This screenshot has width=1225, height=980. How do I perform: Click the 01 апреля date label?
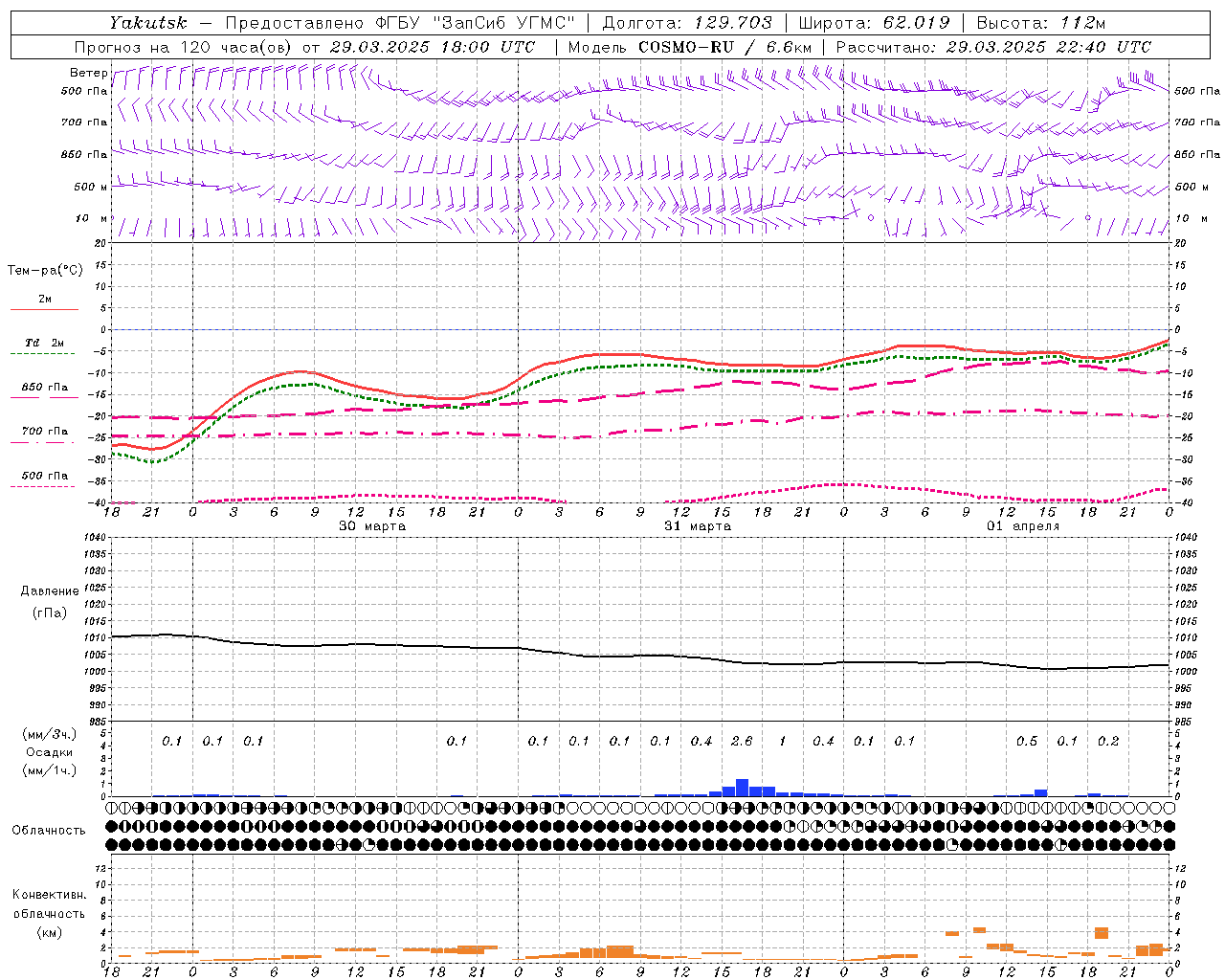(x=1023, y=526)
